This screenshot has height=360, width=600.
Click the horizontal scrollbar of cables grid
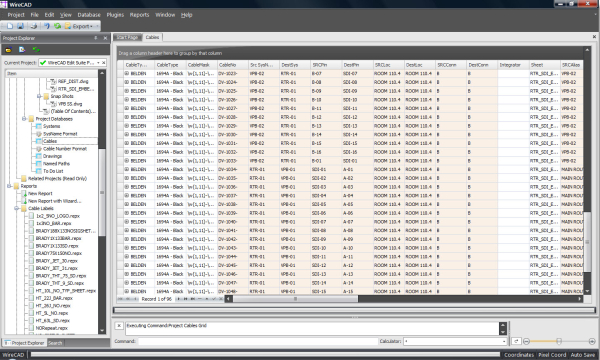tap(404, 299)
